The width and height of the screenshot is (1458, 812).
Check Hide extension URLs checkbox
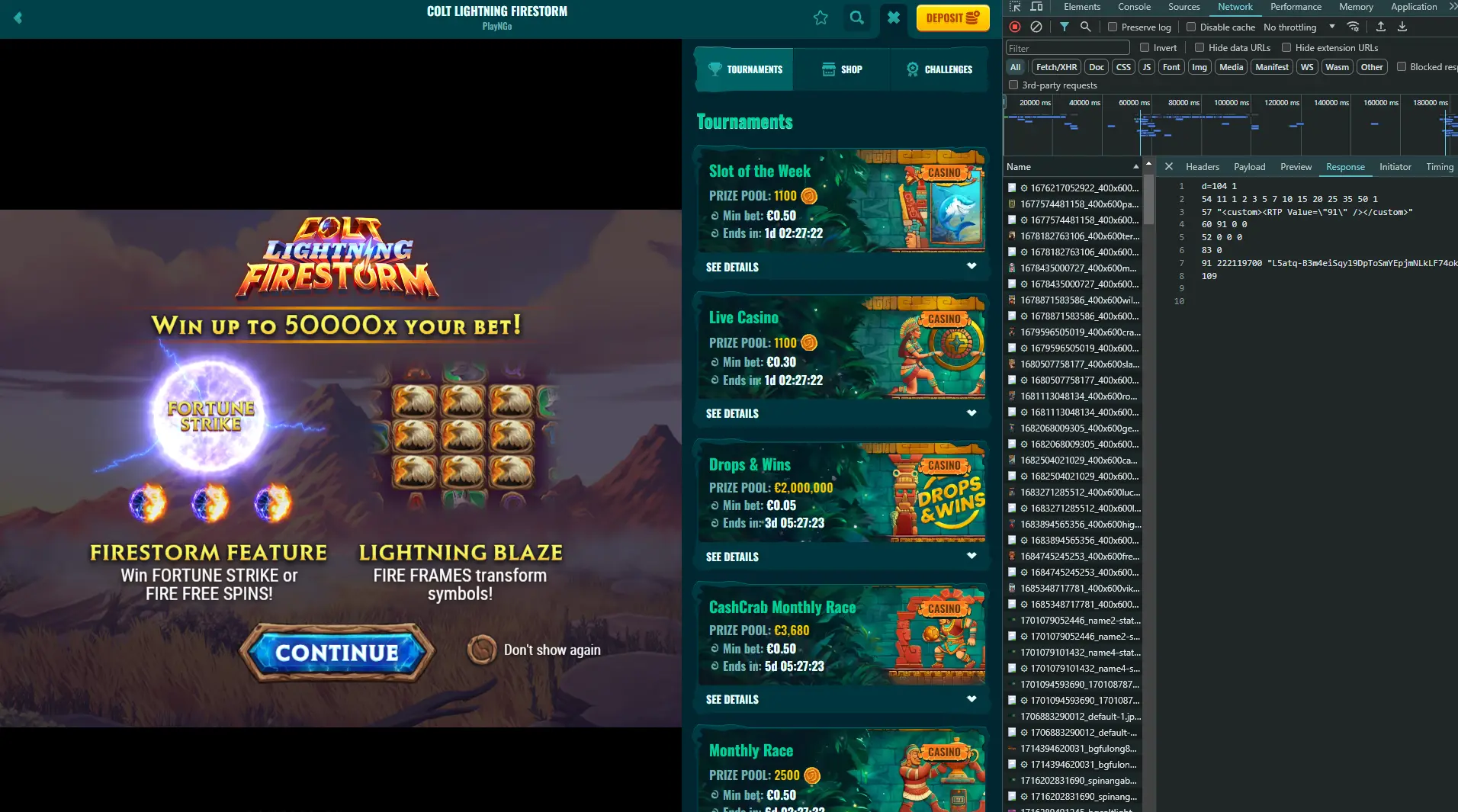point(1286,47)
